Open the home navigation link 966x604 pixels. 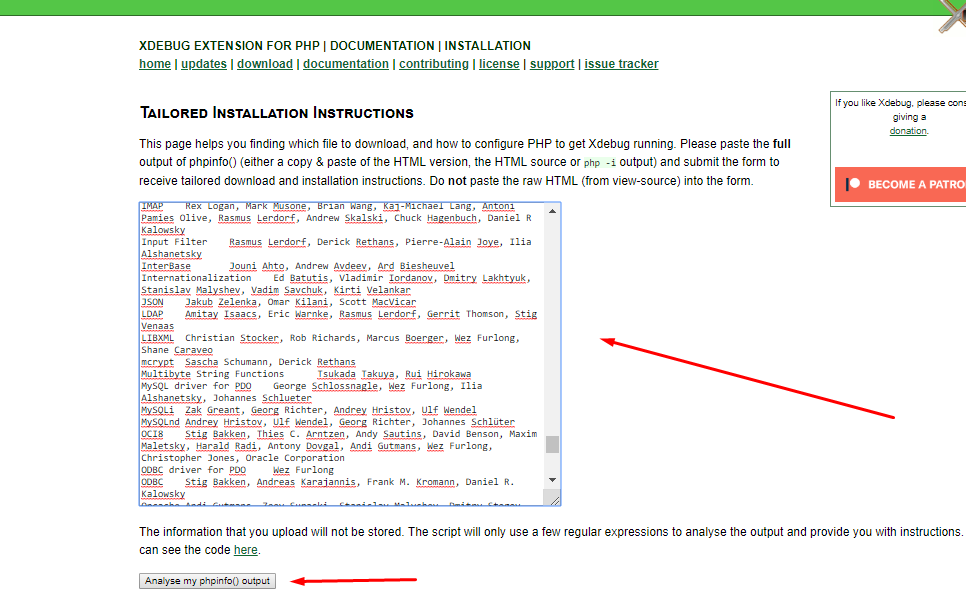pos(155,64)
